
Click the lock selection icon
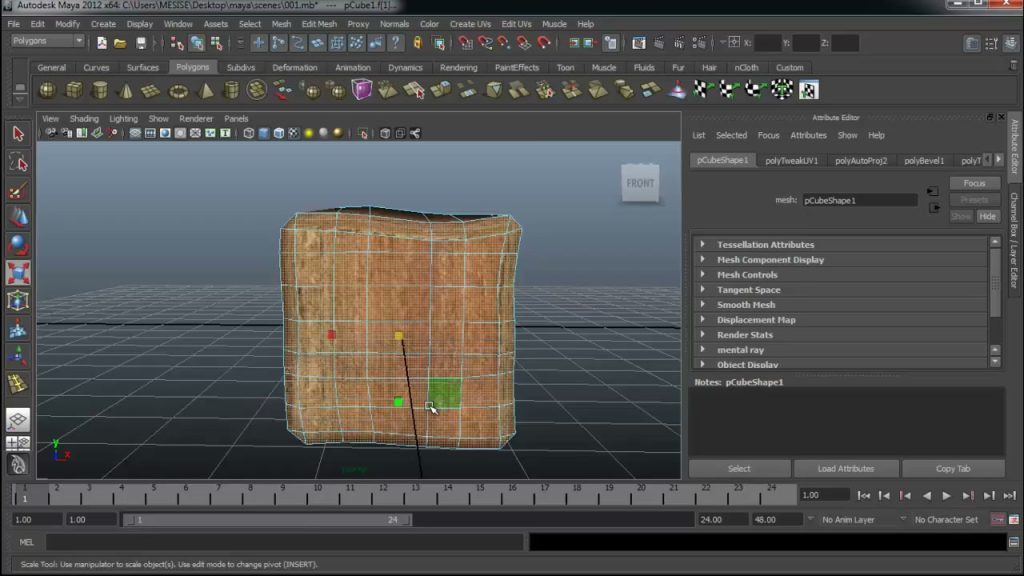point(417,43)
